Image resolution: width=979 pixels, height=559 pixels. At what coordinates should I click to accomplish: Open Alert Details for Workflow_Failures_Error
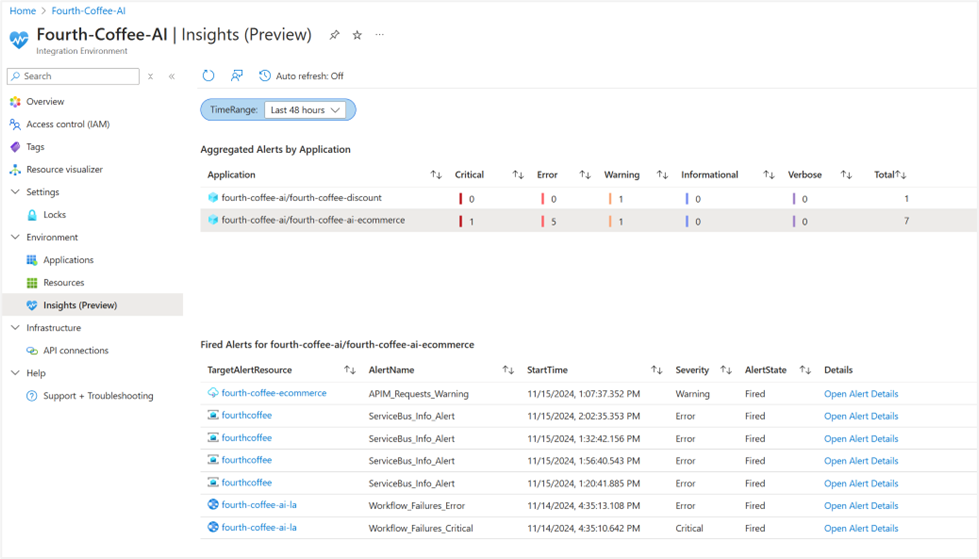pos(861,506)
